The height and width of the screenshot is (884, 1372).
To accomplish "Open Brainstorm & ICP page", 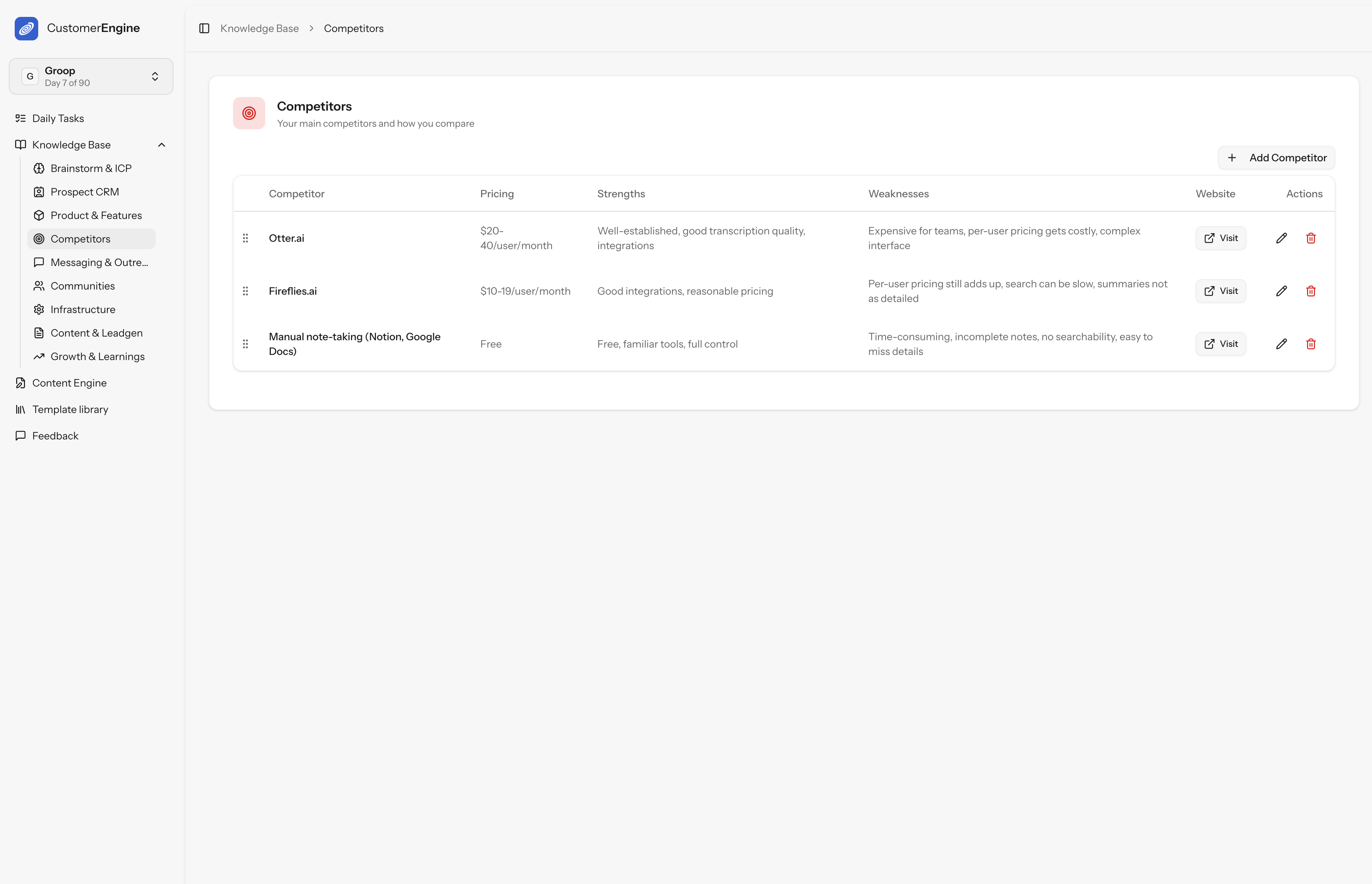I will pyautogui.click(x=91, y=168).
